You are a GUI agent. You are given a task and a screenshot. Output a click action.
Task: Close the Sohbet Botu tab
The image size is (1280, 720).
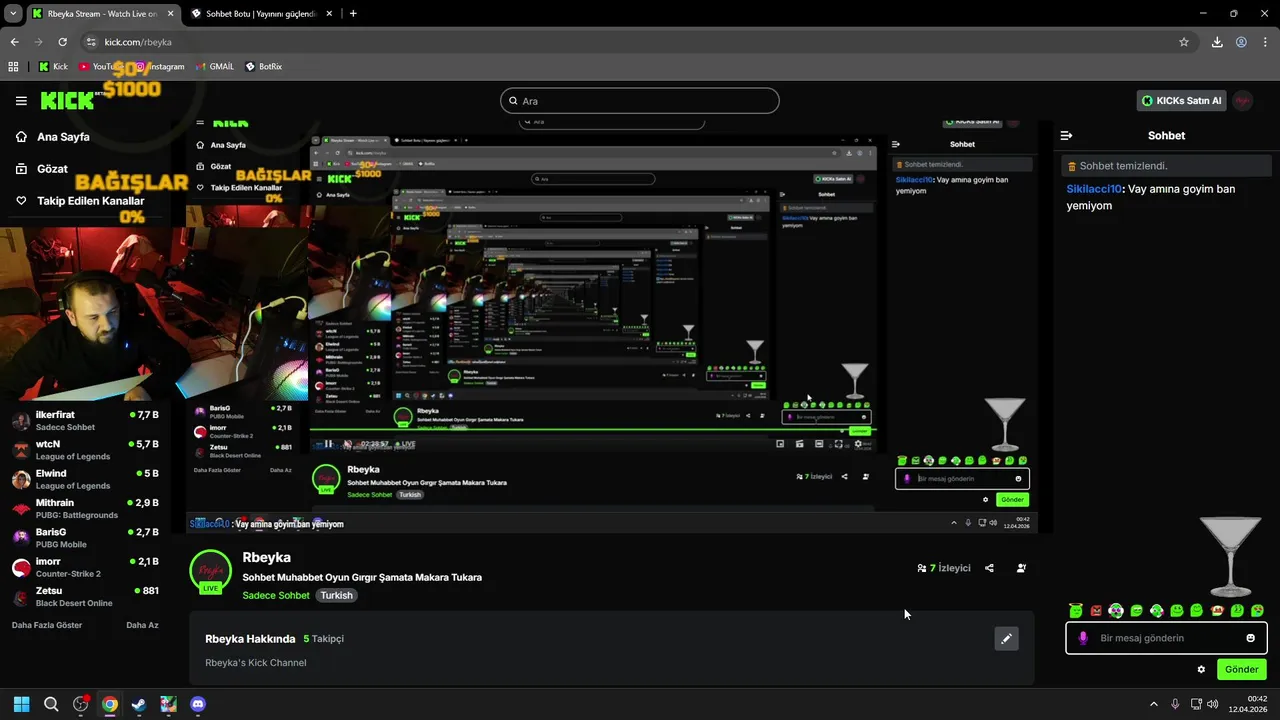(x=329, y=14)
